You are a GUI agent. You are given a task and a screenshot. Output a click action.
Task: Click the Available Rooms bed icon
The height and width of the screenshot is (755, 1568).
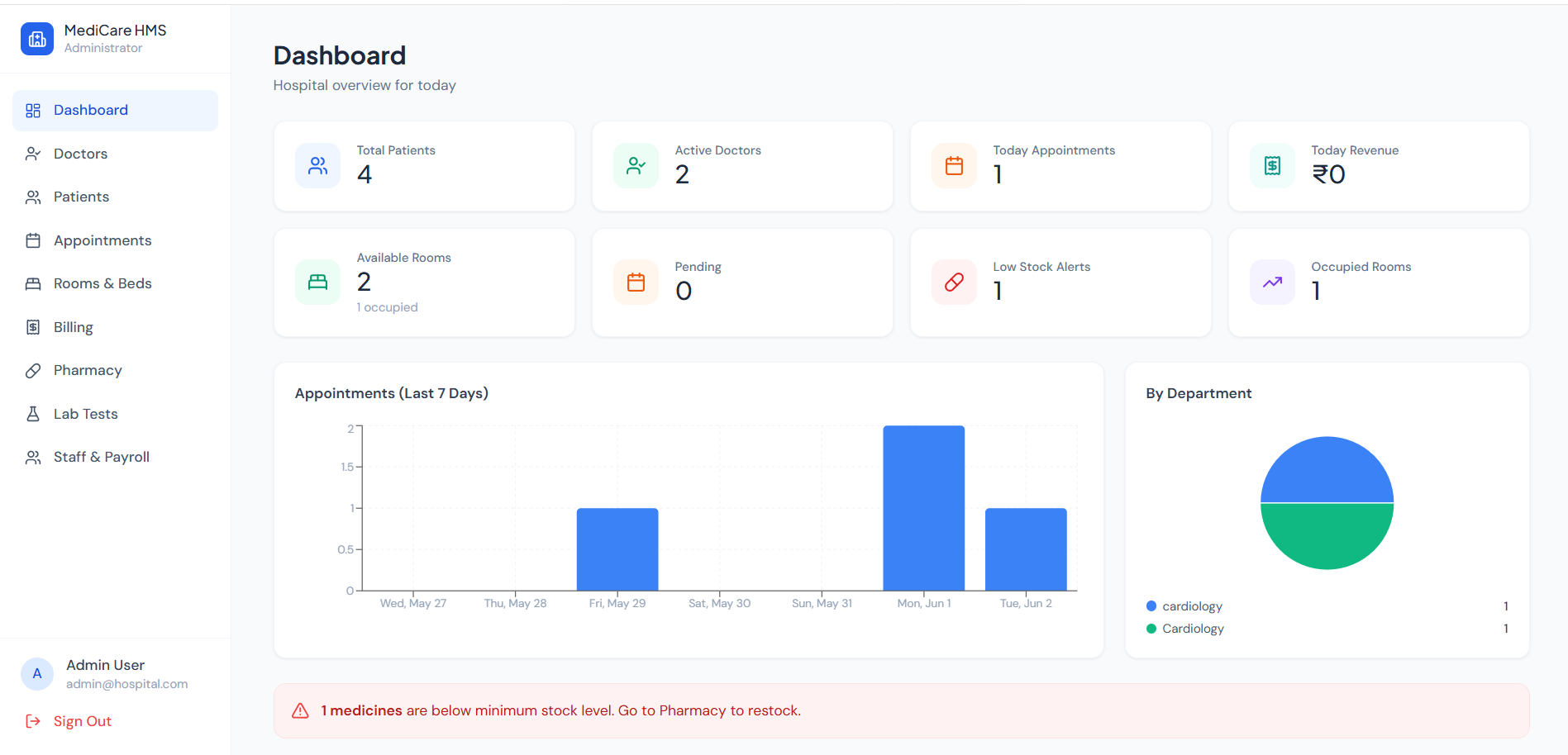tap(317, 283)
